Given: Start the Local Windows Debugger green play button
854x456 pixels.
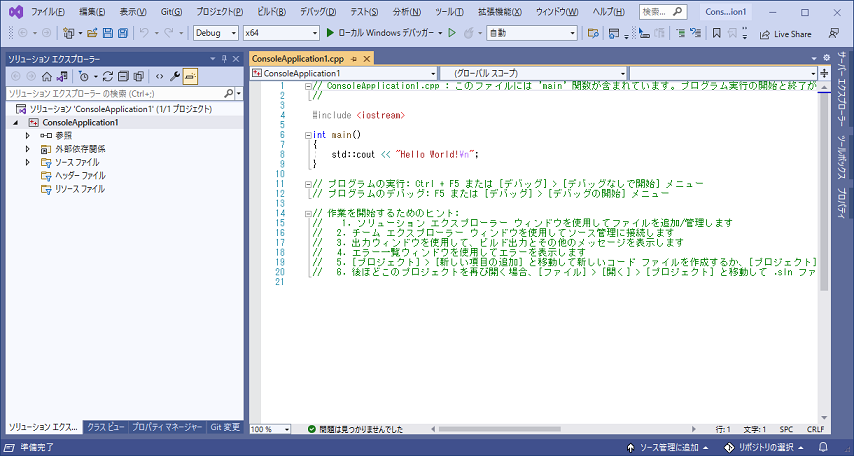Looking at the screenshot, I should (330, 33).
